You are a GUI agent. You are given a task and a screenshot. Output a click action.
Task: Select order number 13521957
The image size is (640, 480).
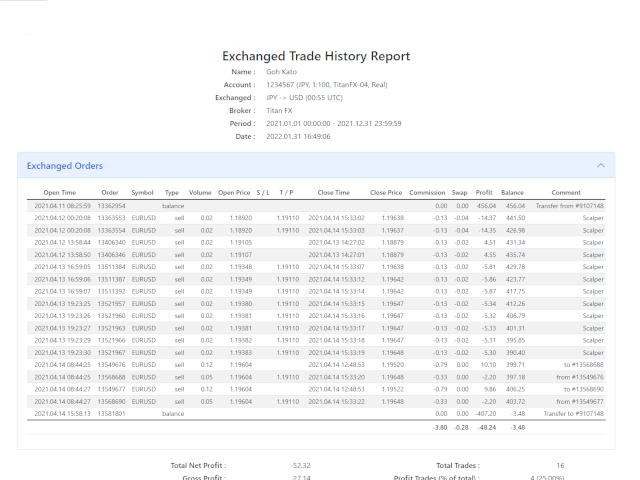111,304
